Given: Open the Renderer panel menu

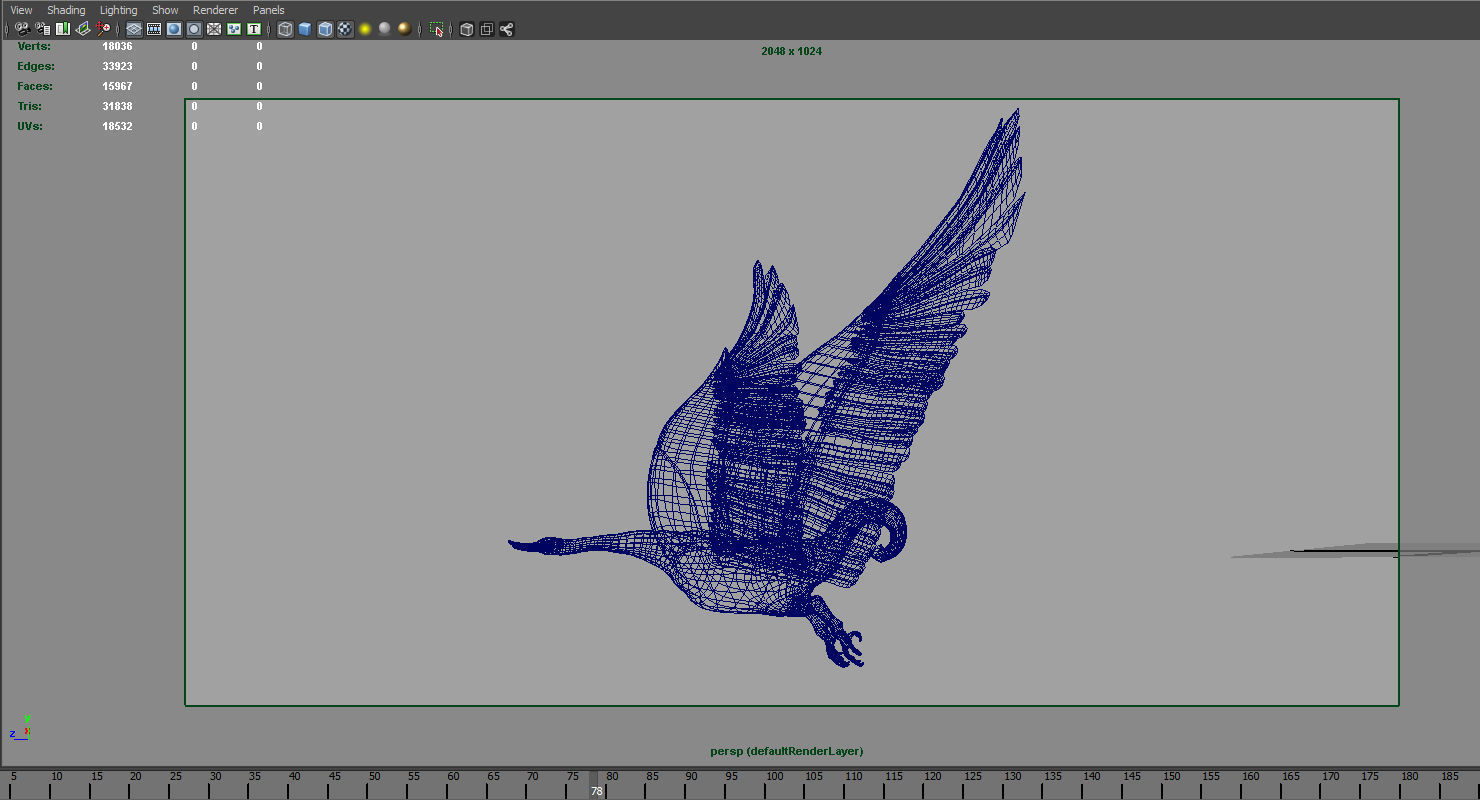Looking at the screenshot, I should coord(215,10).
